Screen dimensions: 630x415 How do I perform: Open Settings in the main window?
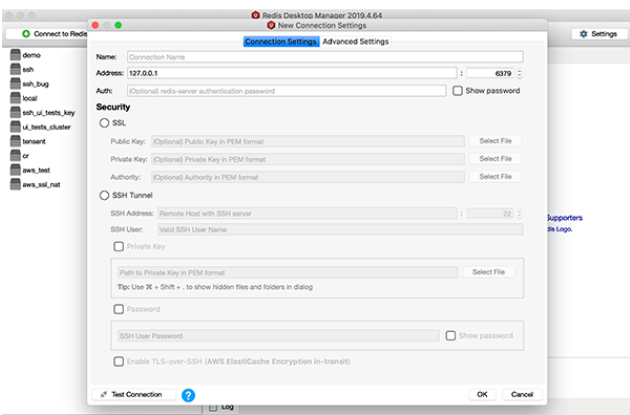tap(599, 34)
